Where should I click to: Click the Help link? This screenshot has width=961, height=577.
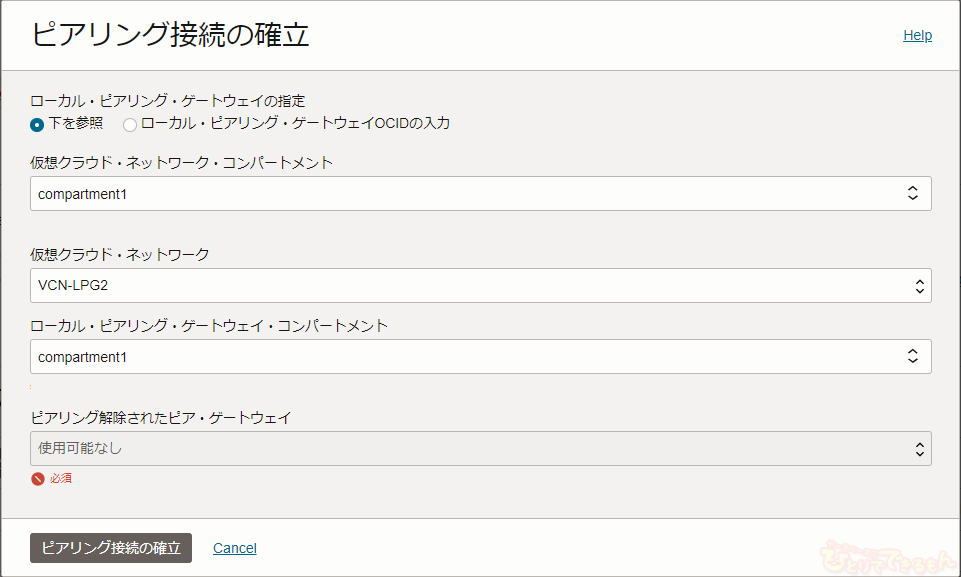click(x=917, y=35)
